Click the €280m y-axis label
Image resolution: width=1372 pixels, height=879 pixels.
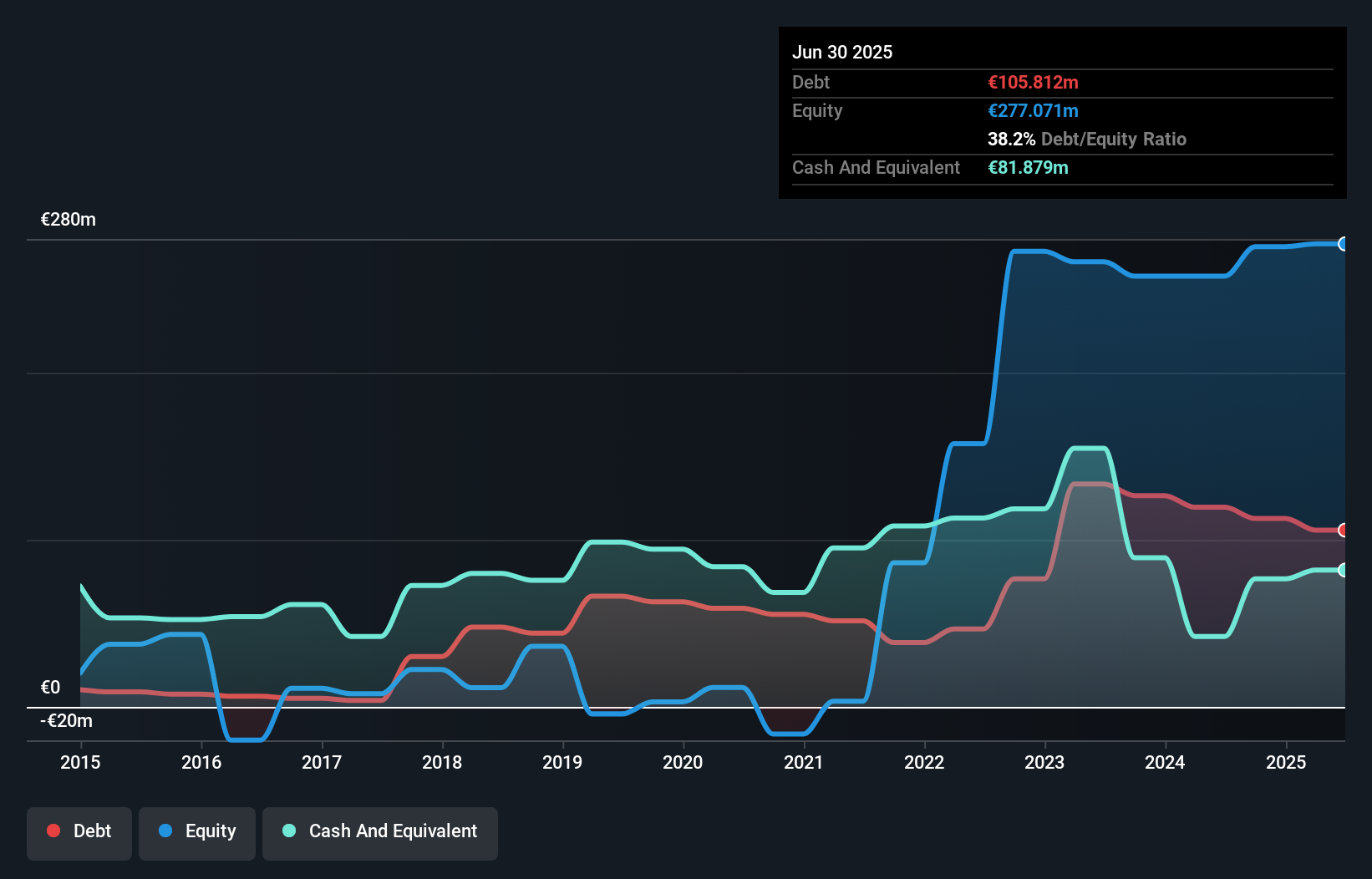click(69, 220)
